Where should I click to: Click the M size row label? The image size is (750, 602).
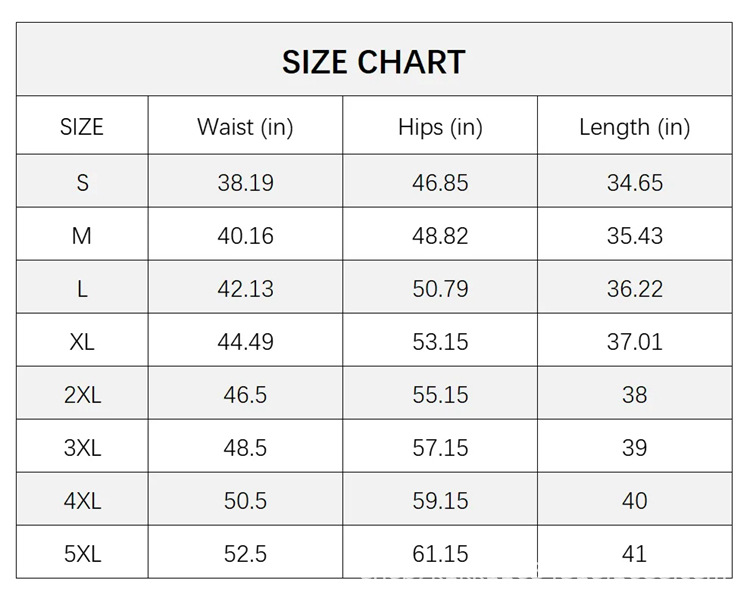[82, 236]
